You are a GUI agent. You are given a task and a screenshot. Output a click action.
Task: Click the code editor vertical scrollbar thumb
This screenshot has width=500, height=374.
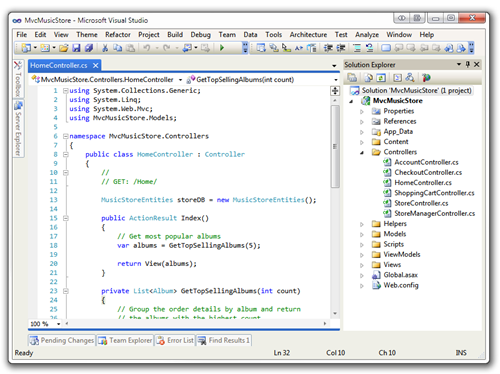[x=335, y=147]
